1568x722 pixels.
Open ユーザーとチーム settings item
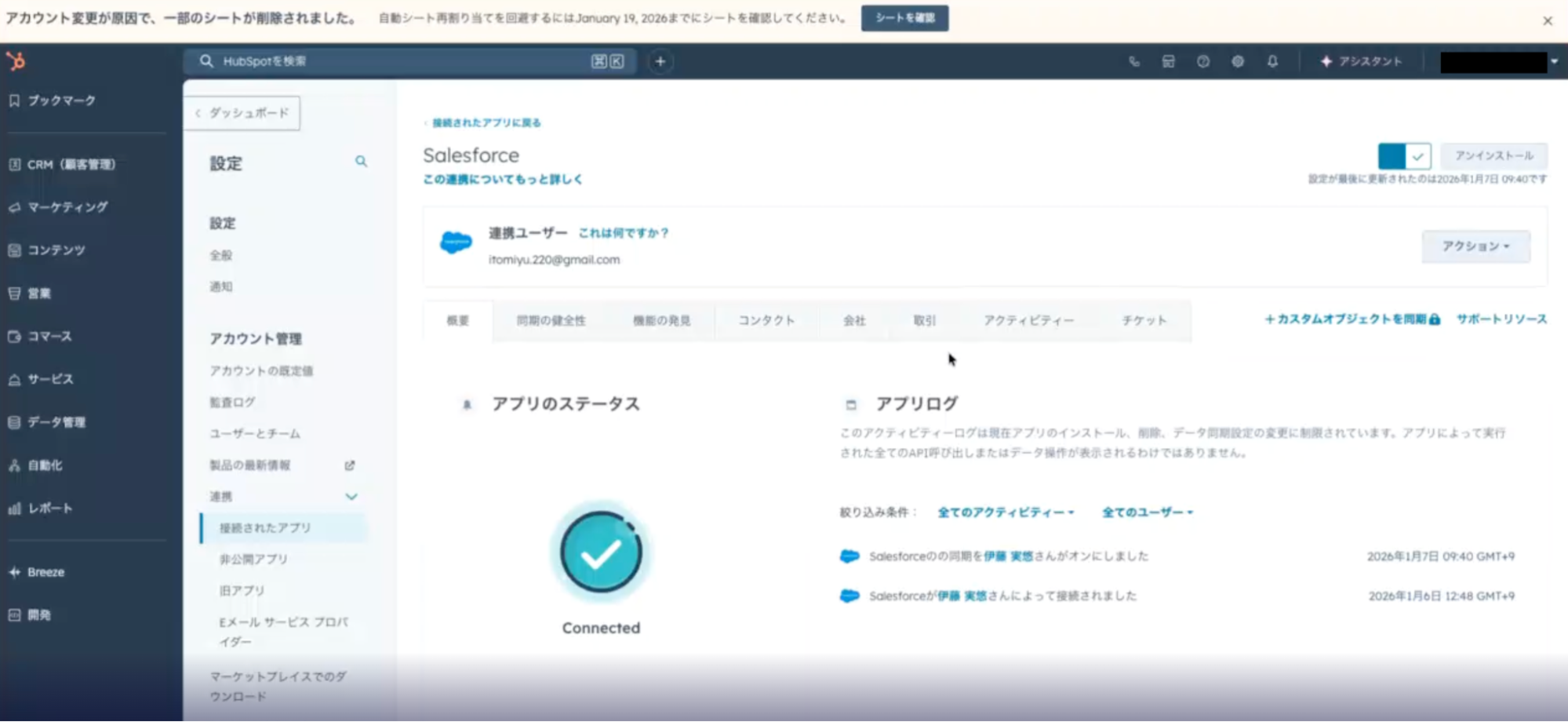click(x=255, y=434)
